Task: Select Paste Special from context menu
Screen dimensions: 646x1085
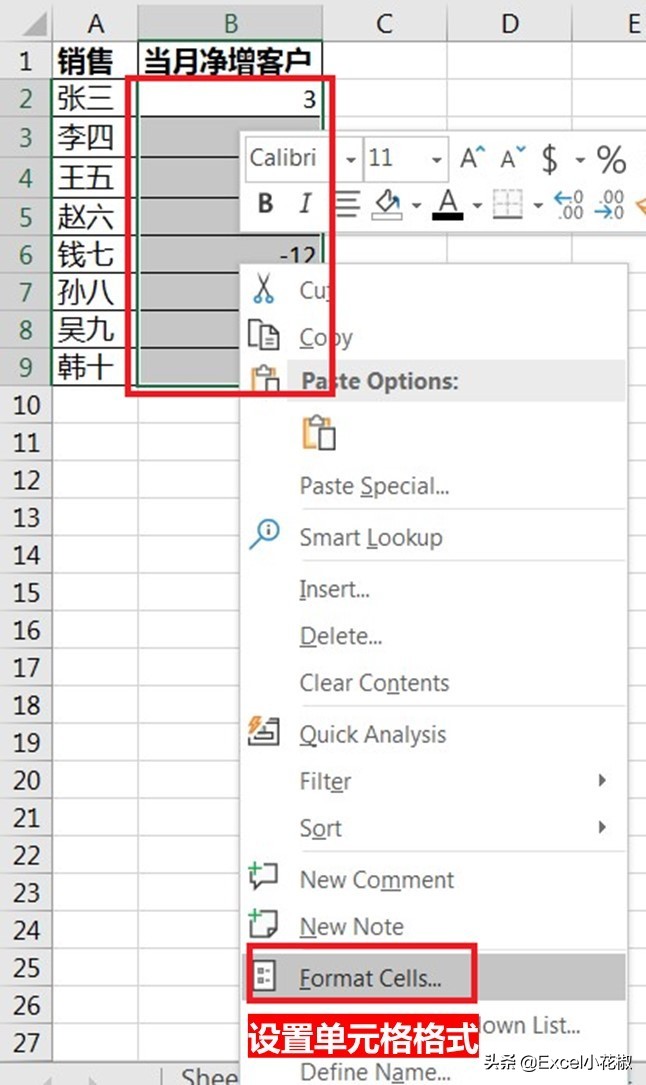Action: (374, 486)
